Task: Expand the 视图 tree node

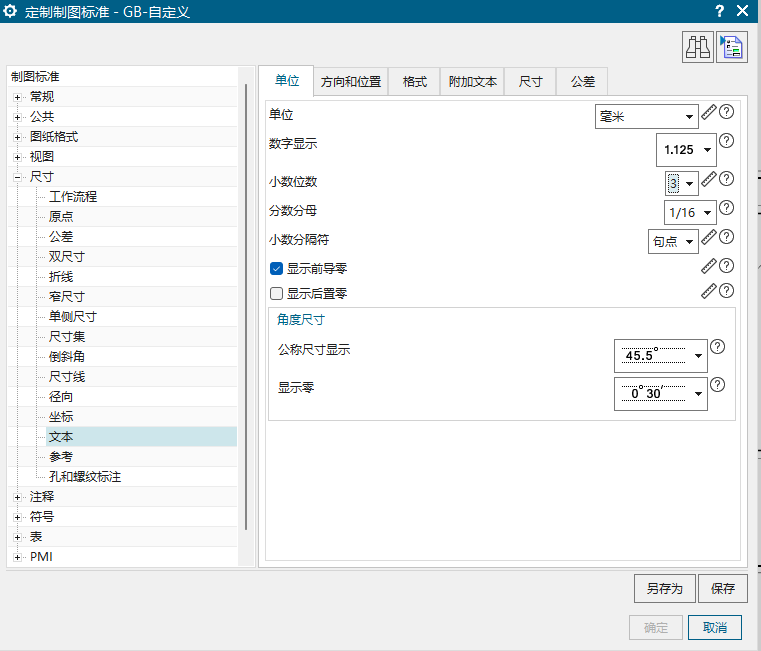Action: click(x=17, y=157)
